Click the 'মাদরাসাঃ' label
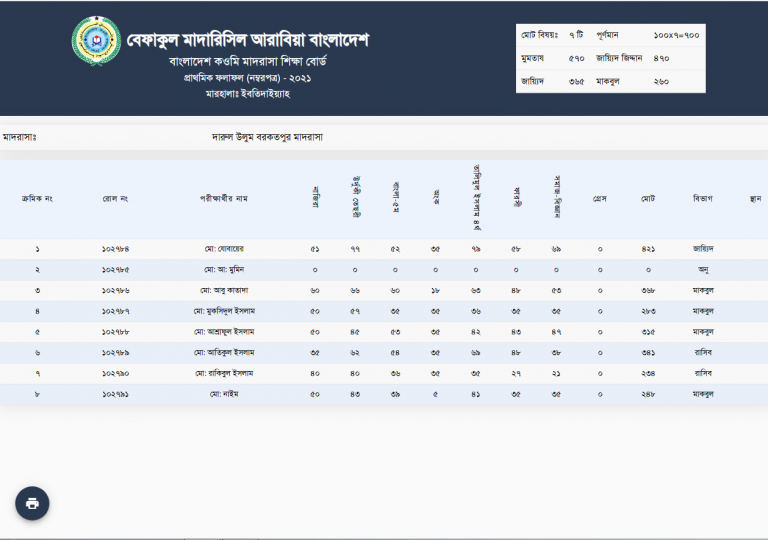This screenshot has height=540, width=768. (x=20, y=137)
